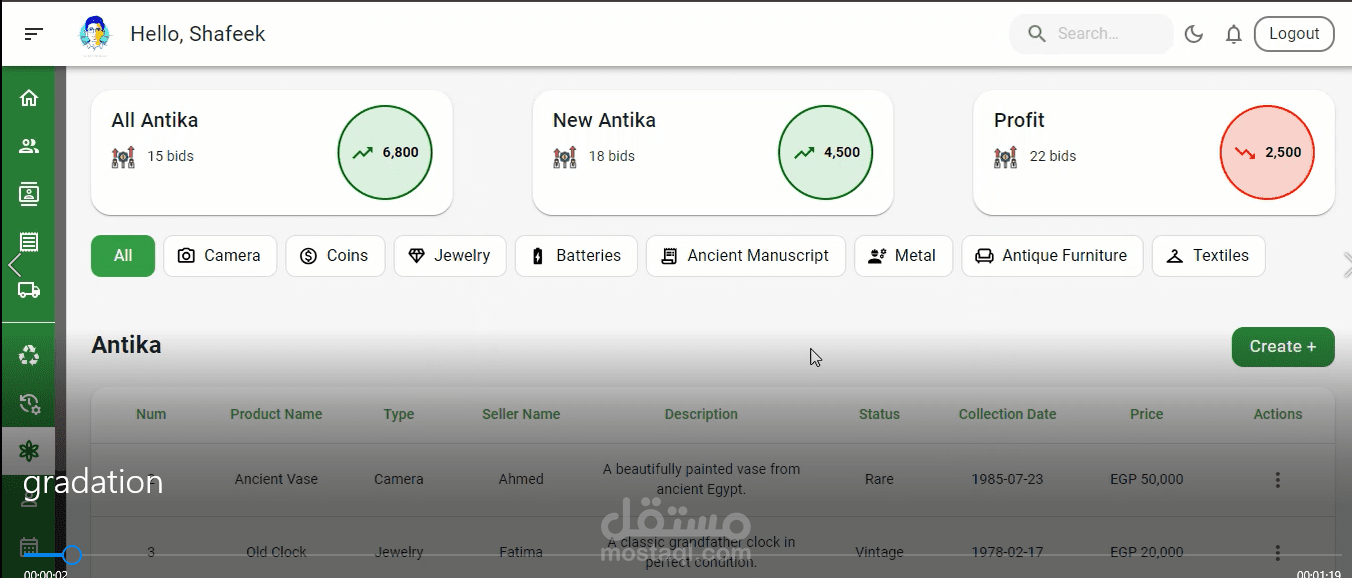Open the calendar sidebar icon
The height and width of the screenshot is (578, 1352).
29,548
